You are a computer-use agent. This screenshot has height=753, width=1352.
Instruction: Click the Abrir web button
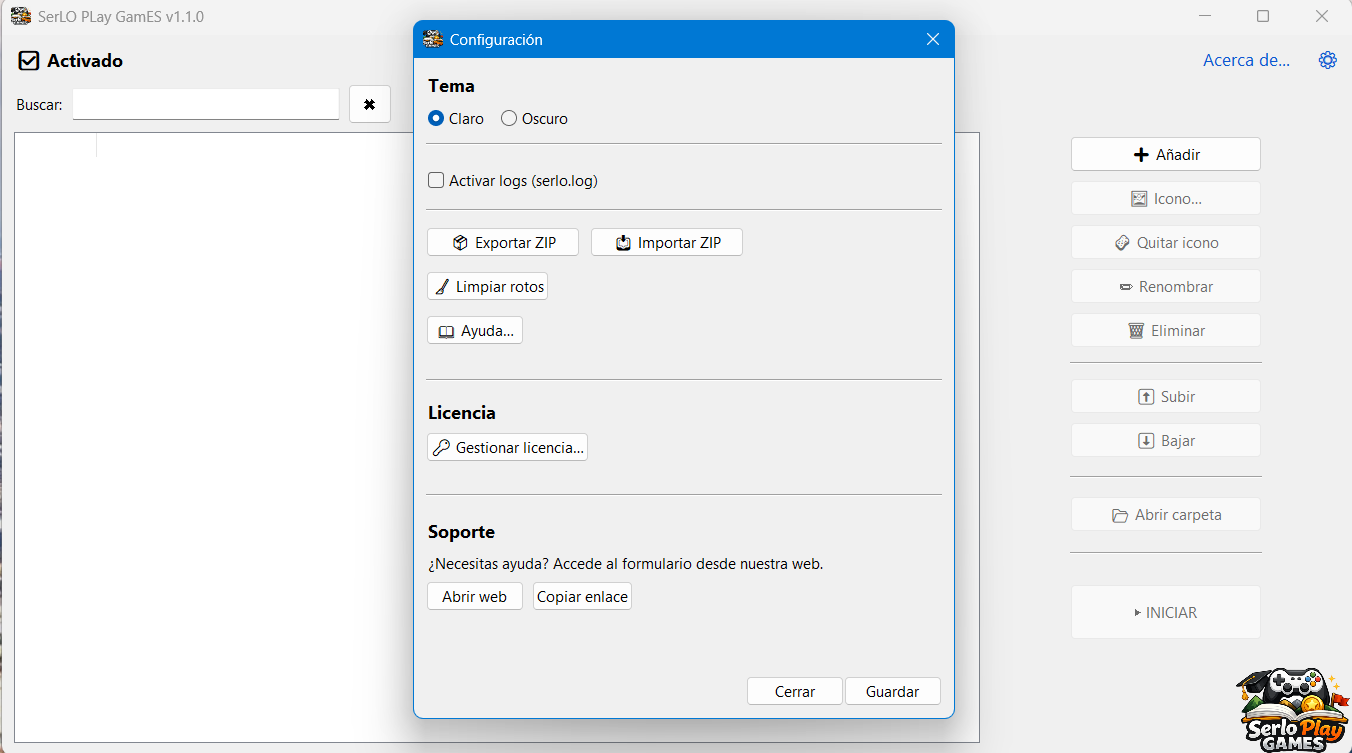coord(475,597)
